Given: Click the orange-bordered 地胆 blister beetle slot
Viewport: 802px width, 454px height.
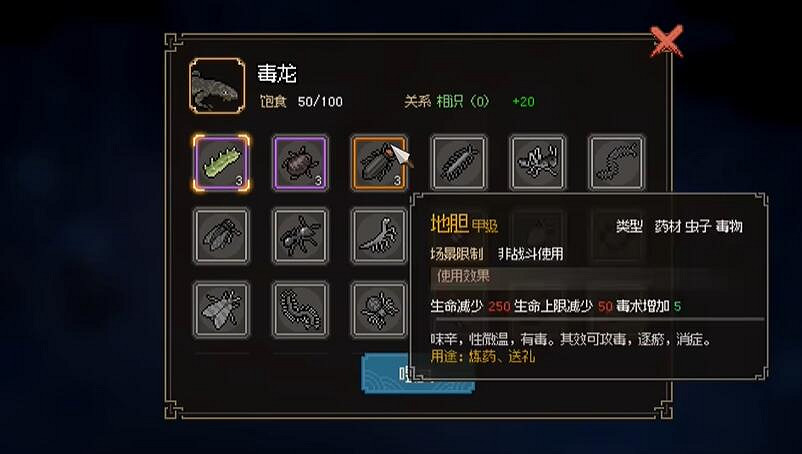Looking at the screenshot, I should click(379, 163).
